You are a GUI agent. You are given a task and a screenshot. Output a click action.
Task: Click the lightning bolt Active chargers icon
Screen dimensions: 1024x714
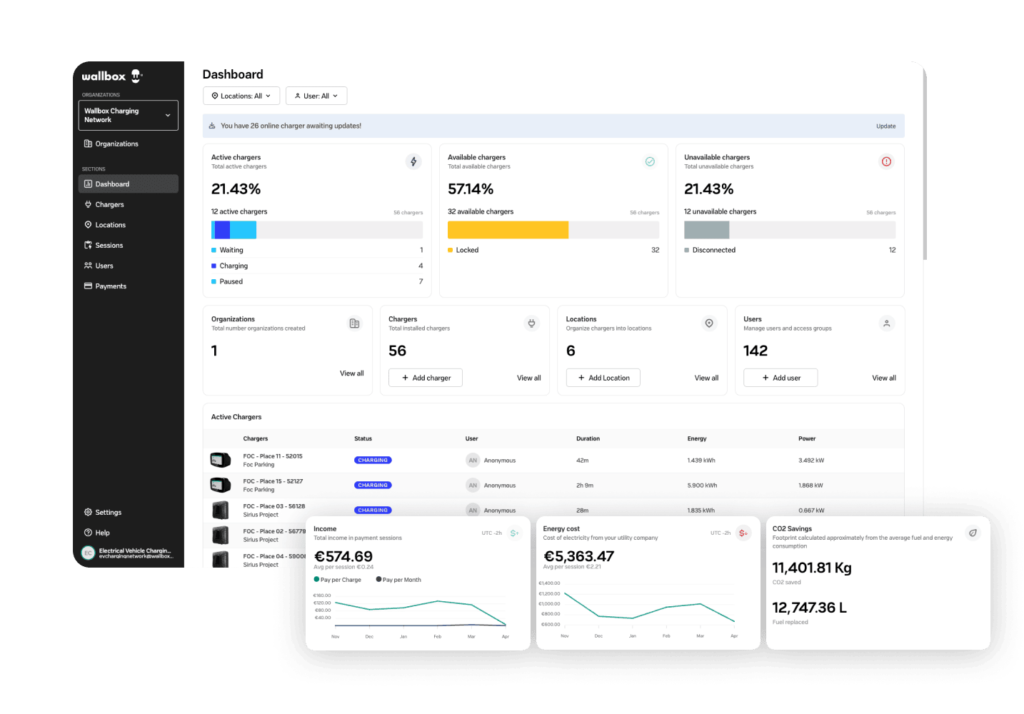[413, 161]
